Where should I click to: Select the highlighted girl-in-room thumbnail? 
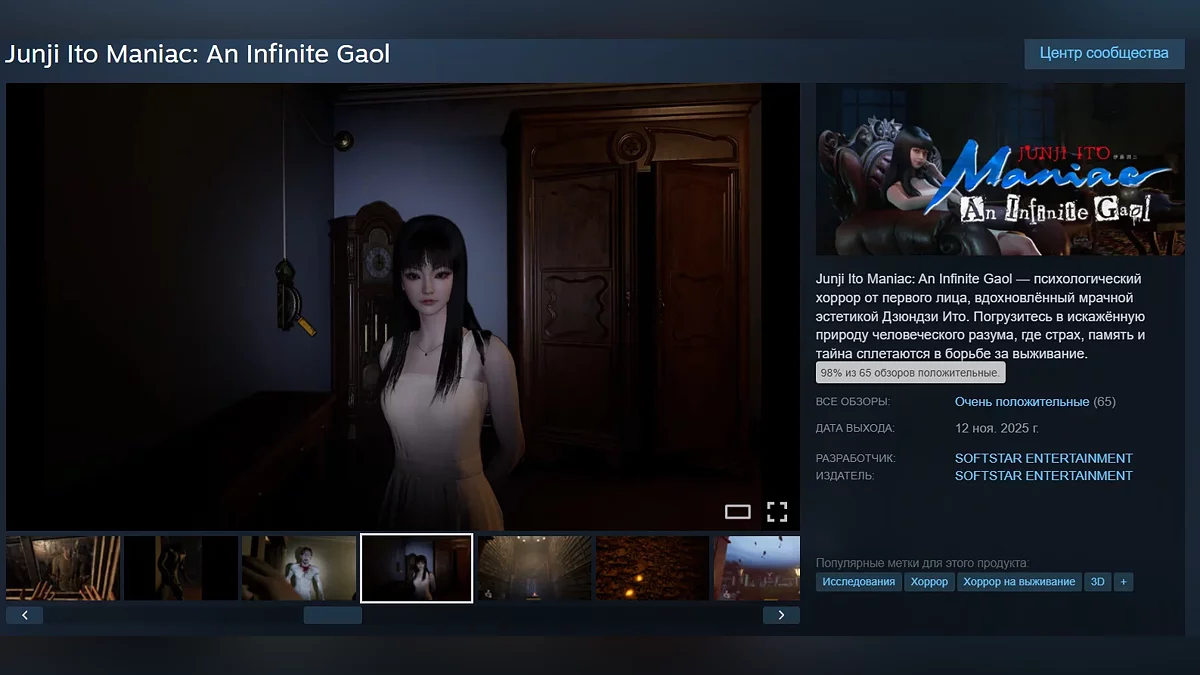tap(417, 568)
